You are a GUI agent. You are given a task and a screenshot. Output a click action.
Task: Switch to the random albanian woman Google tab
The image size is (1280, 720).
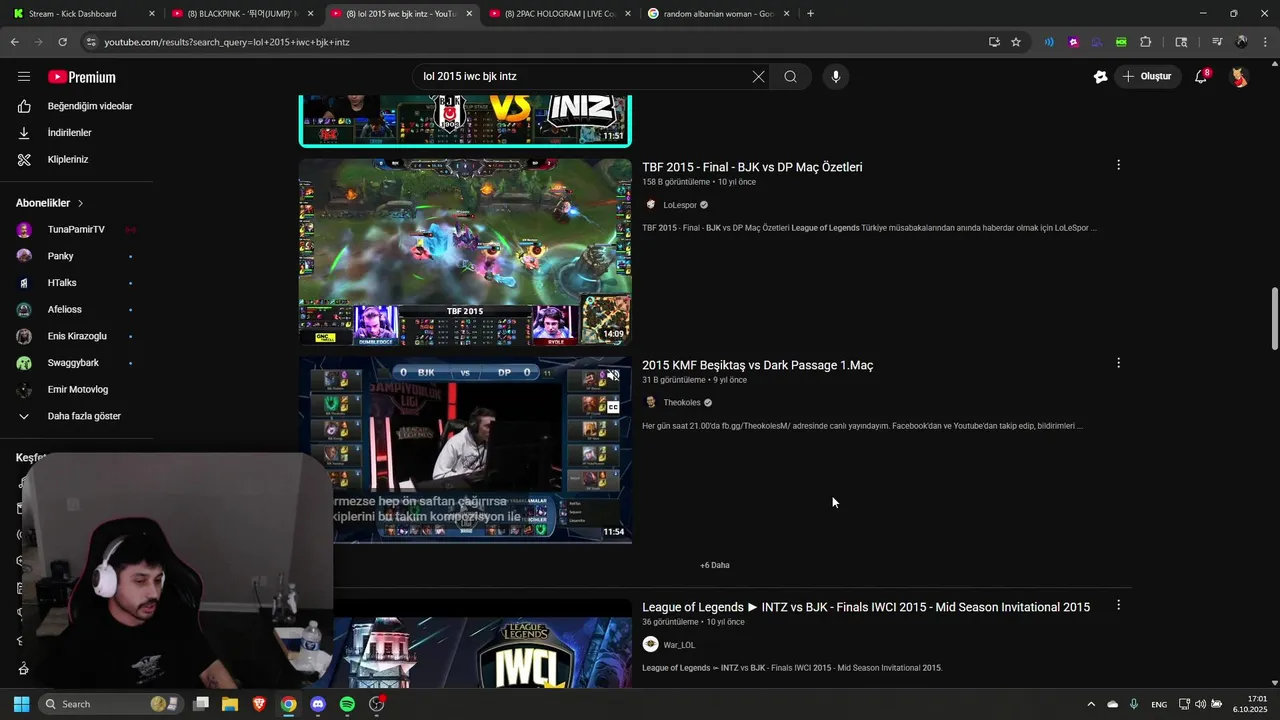(x=718, y=14)
